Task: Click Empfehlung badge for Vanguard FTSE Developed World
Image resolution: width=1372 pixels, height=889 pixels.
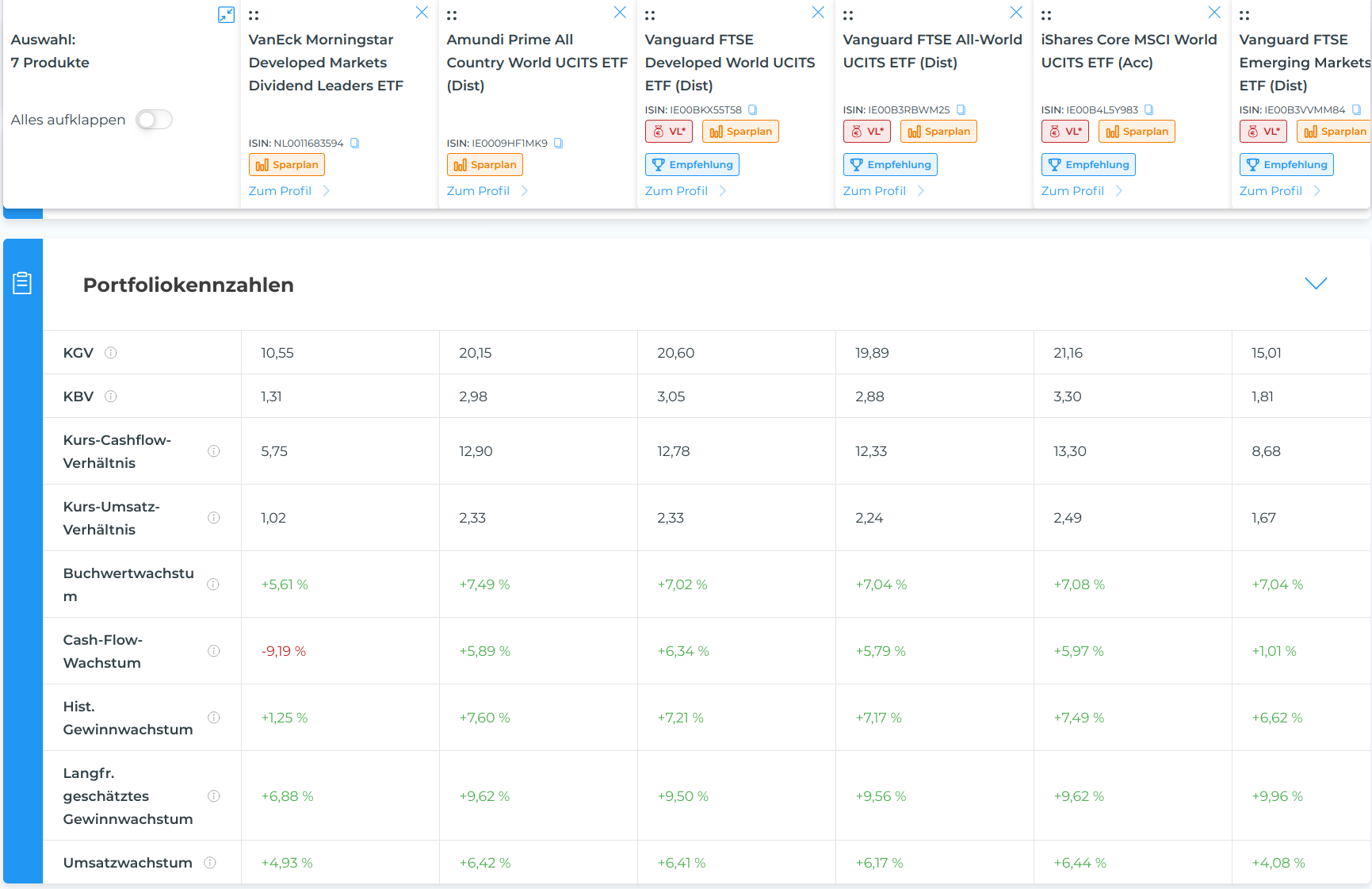Action: coord(692,165)
